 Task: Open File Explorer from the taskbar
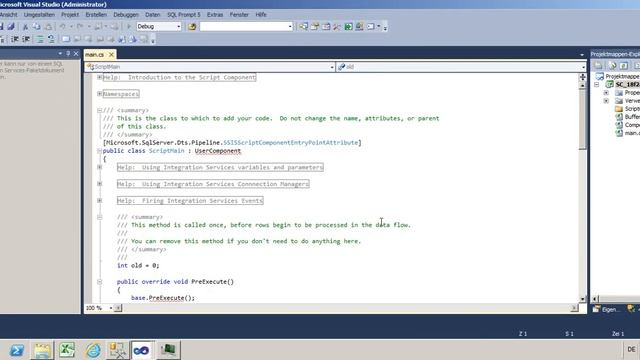(42, 350)
